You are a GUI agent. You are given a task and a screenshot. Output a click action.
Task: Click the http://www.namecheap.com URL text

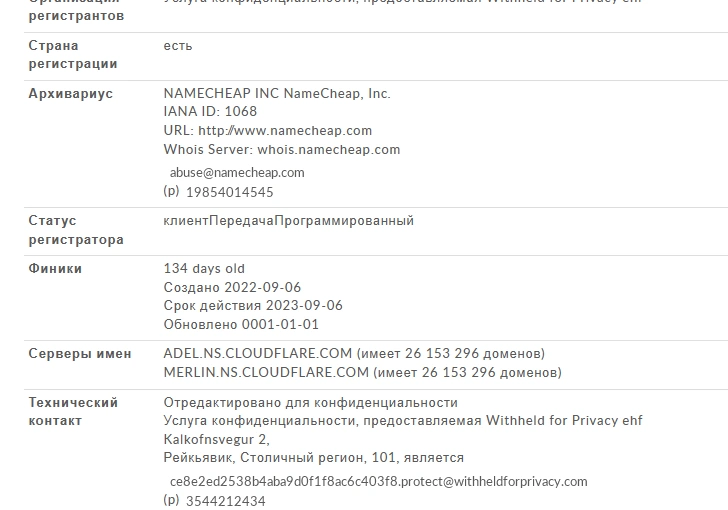[285, 131]
